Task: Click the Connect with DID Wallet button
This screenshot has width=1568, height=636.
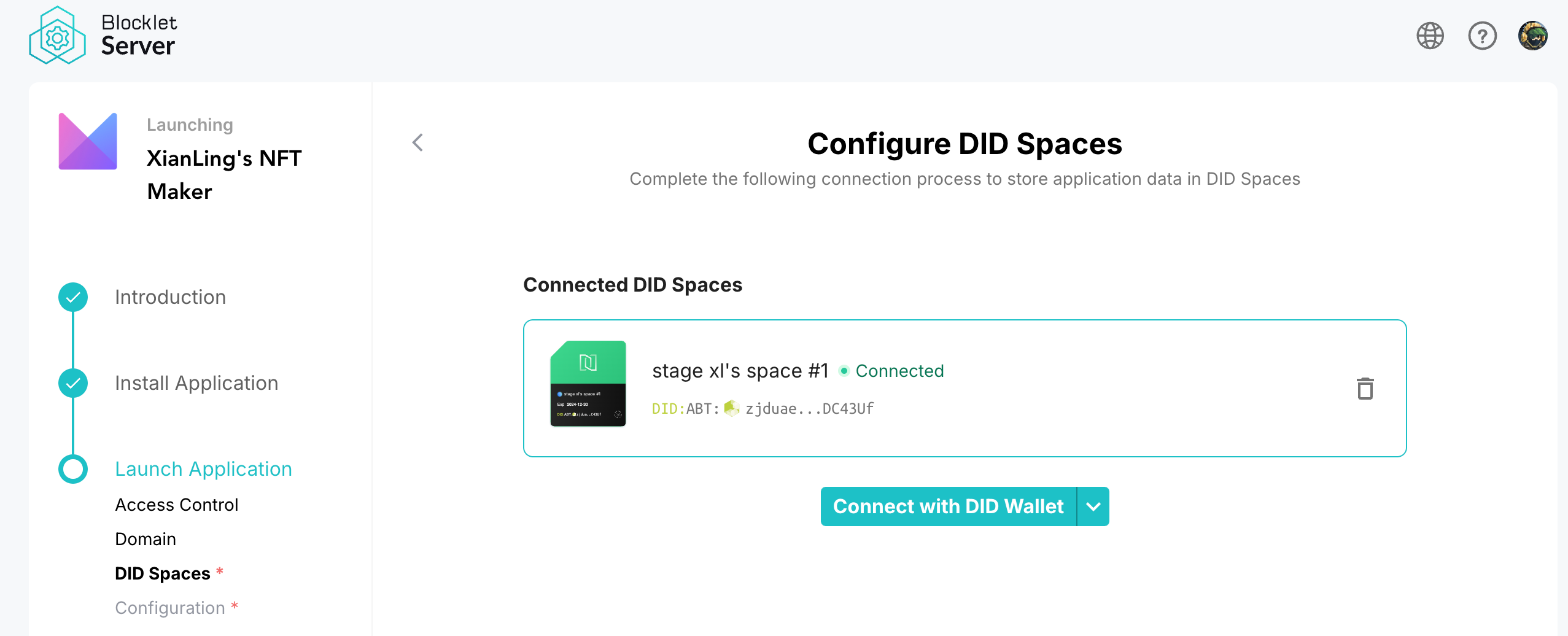Action: pos(948,506)
